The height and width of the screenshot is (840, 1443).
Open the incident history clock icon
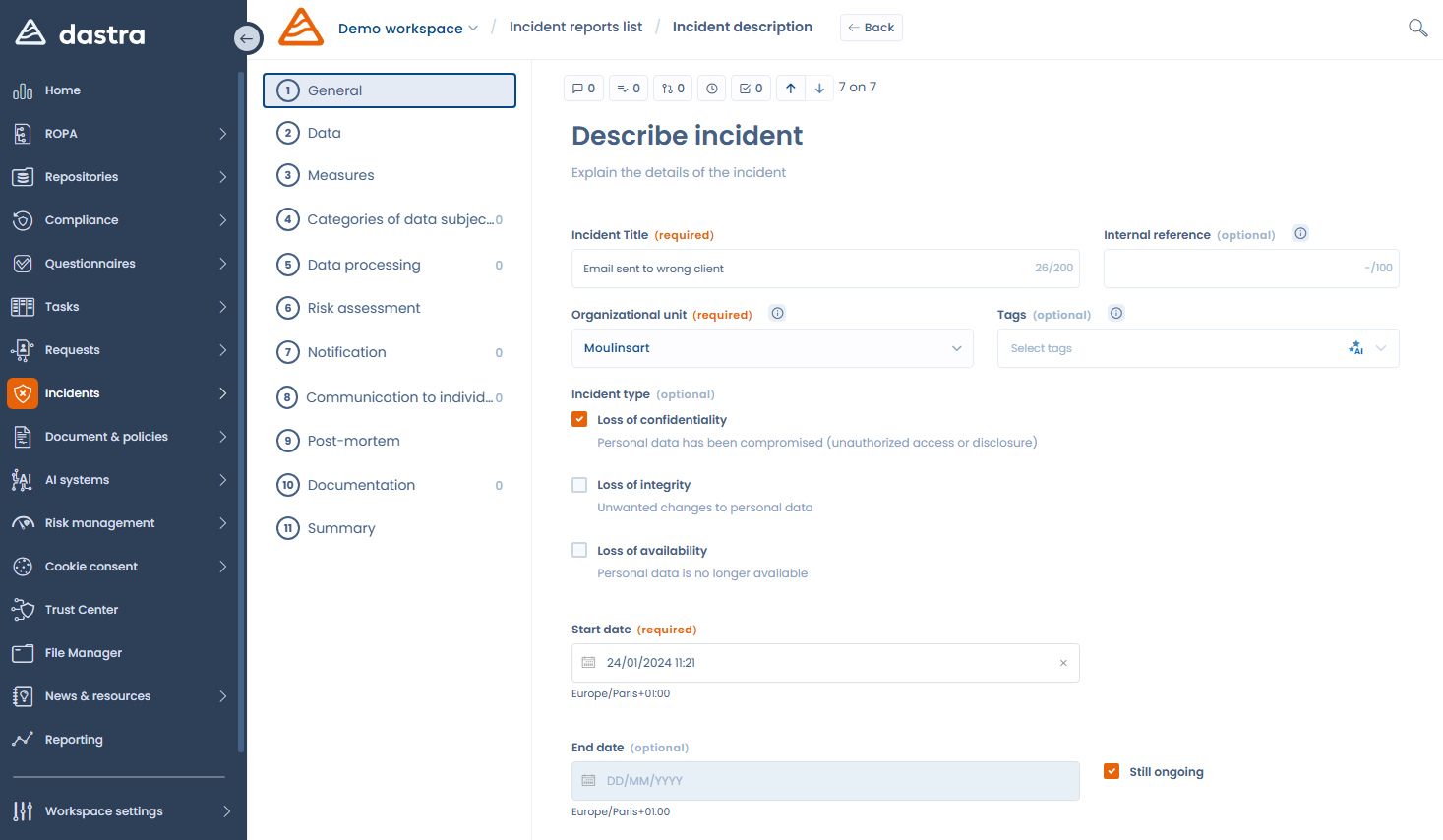[711, 88]
